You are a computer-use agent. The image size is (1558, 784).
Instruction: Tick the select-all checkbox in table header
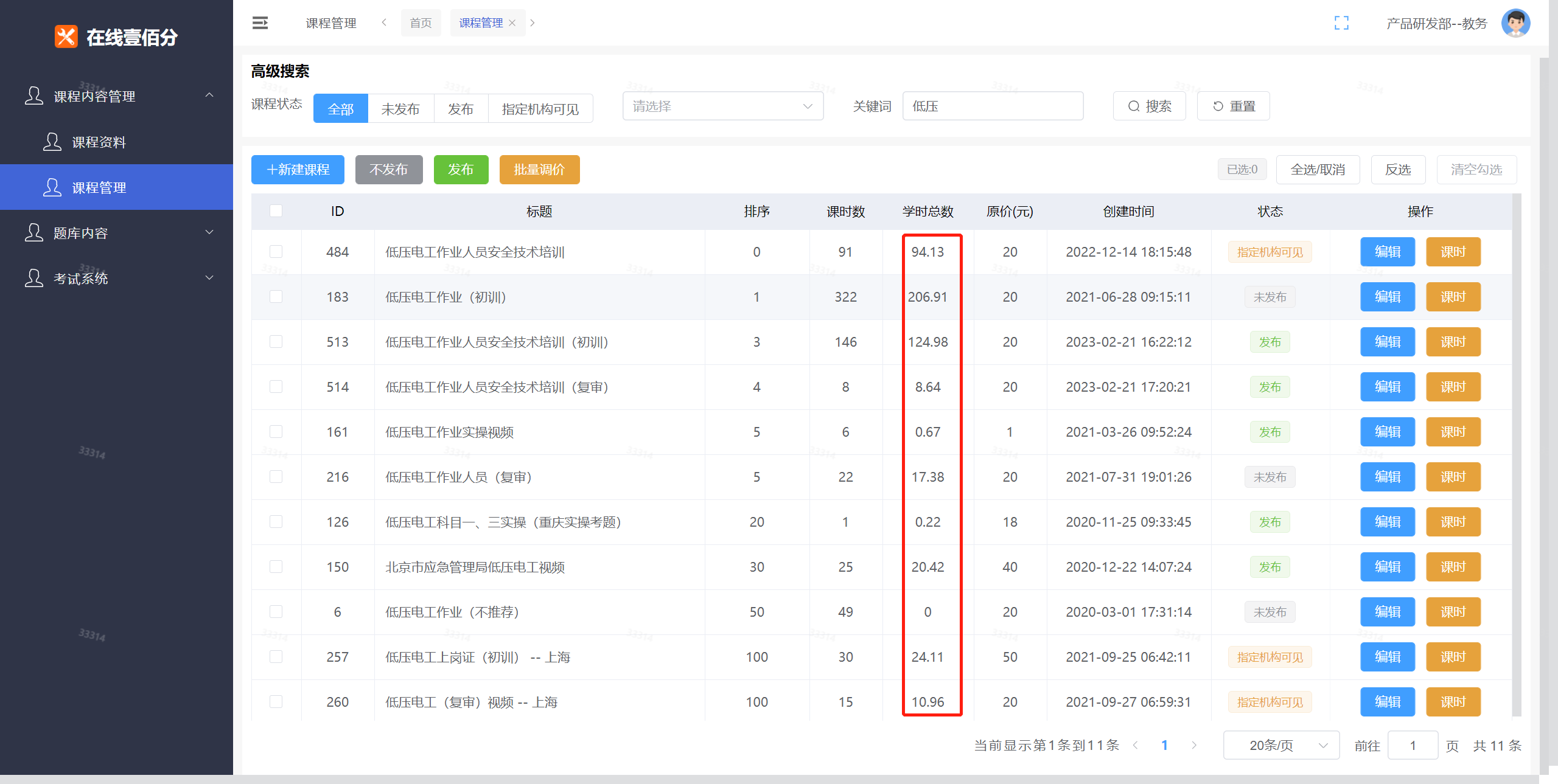(x=276, y=211)
